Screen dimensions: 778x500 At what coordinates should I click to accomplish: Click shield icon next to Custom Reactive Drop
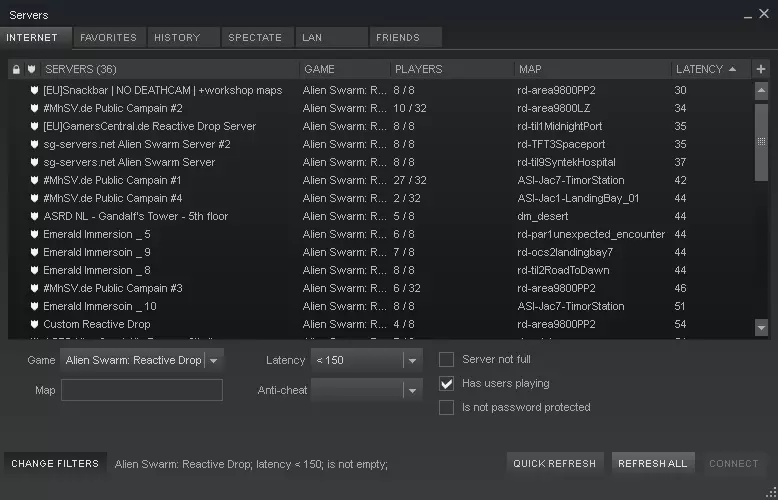point(34,324)
